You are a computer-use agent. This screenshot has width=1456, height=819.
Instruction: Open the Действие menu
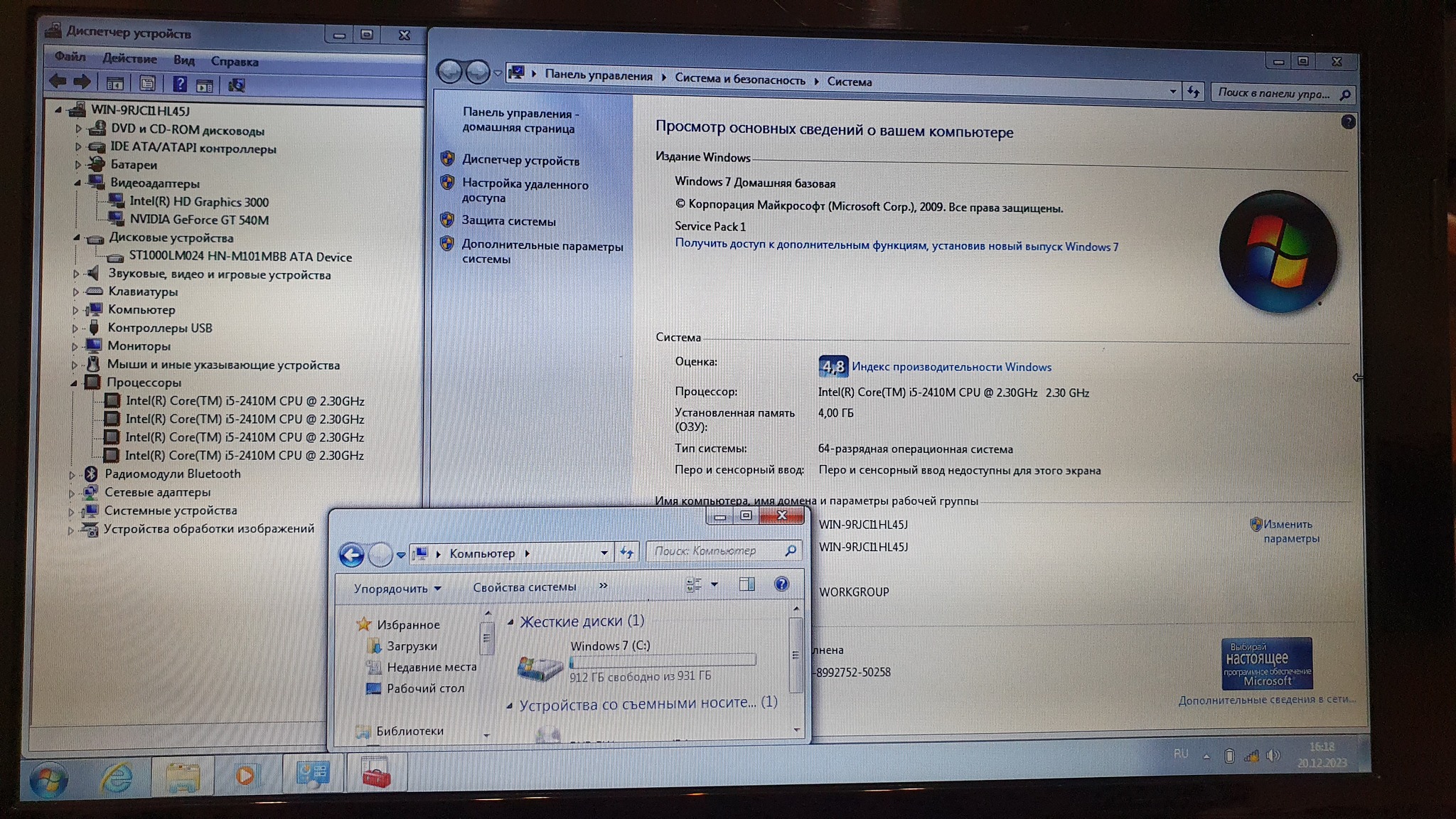129,58
